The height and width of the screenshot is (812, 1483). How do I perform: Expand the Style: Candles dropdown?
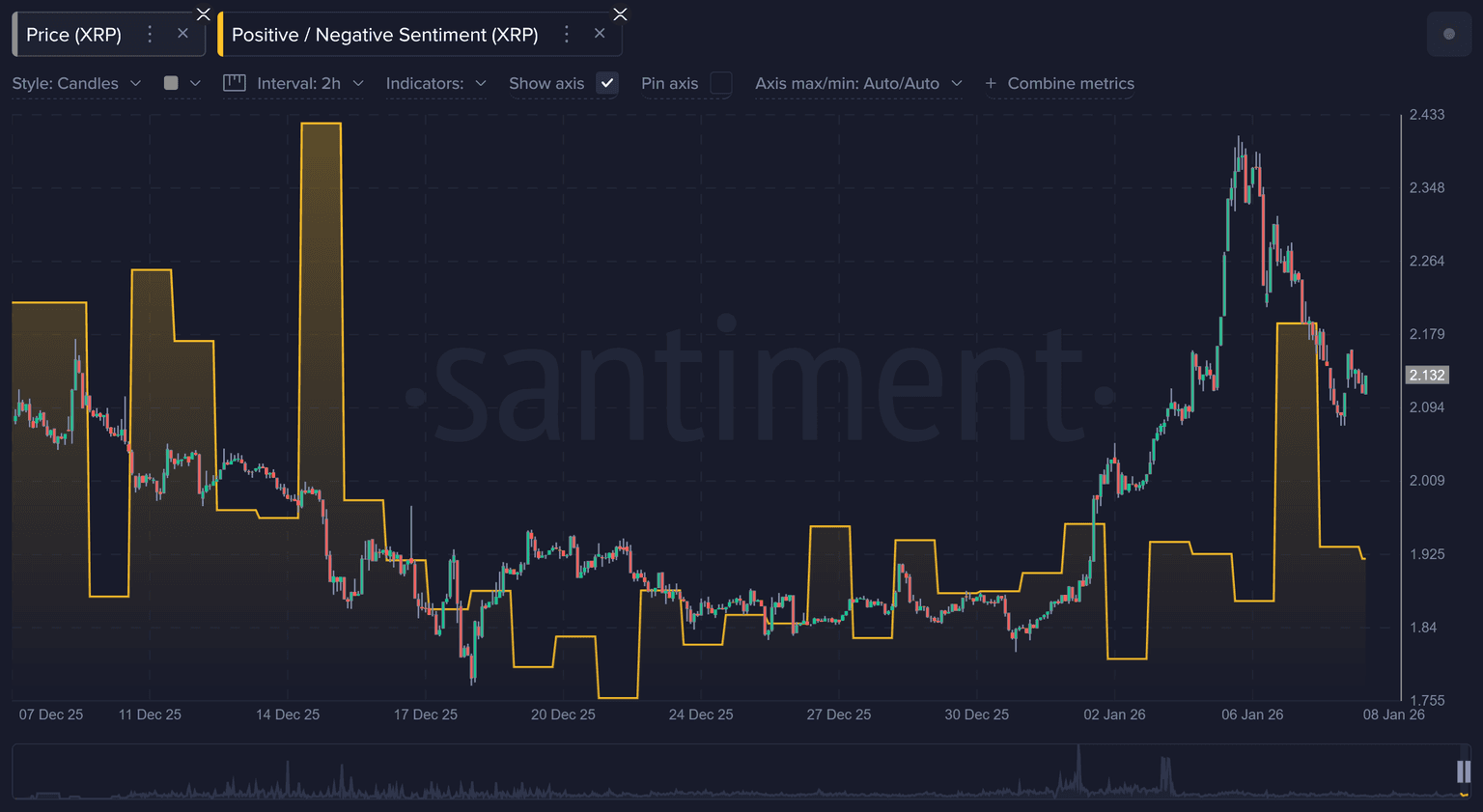point(77,83)
